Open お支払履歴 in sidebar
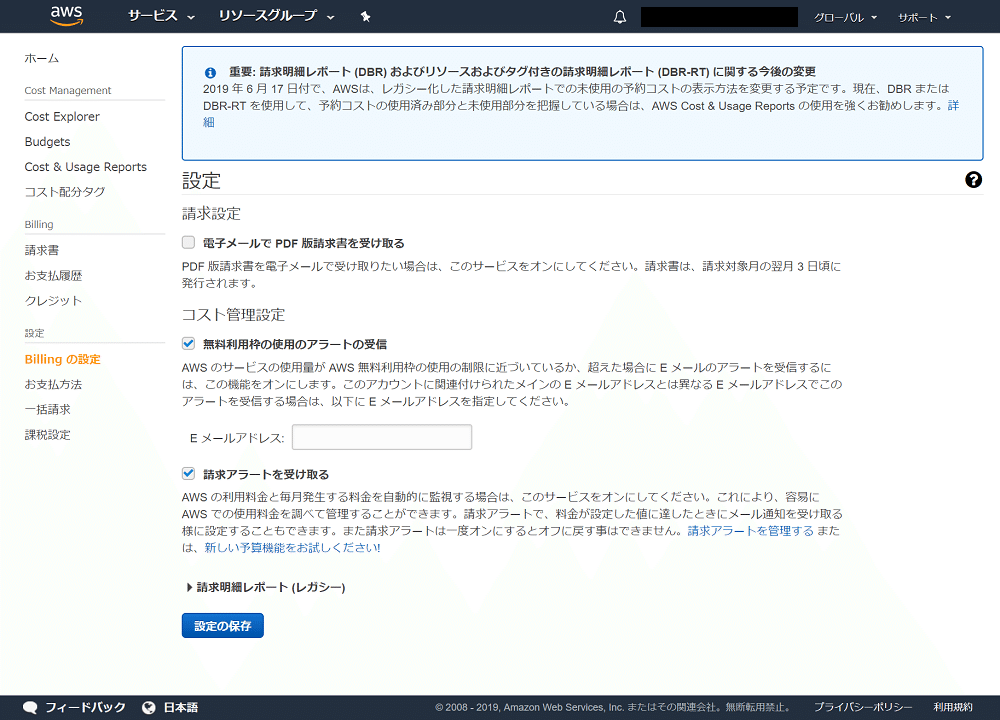The width and height of the screenshot is (1000, 720). click(53, 276)
